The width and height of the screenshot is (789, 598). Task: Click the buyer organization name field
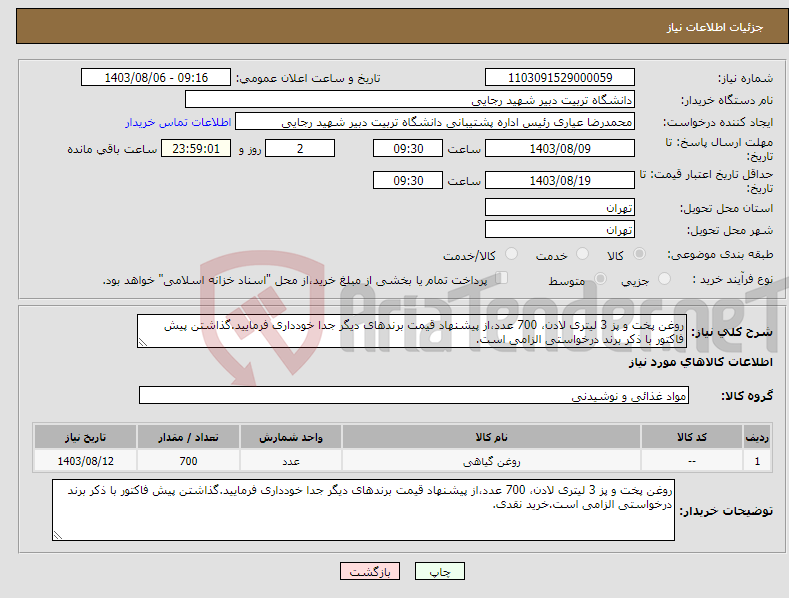coord(410,100)
